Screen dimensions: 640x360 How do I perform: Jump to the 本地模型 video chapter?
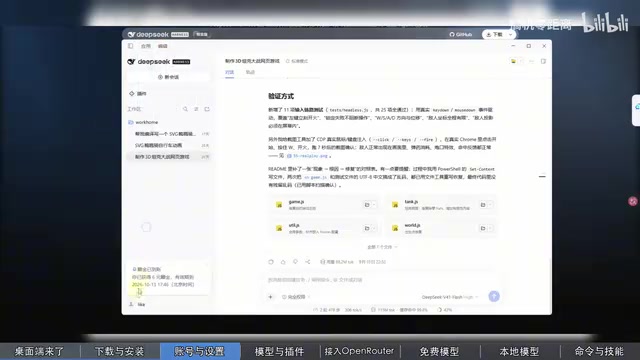click(520, 351)
